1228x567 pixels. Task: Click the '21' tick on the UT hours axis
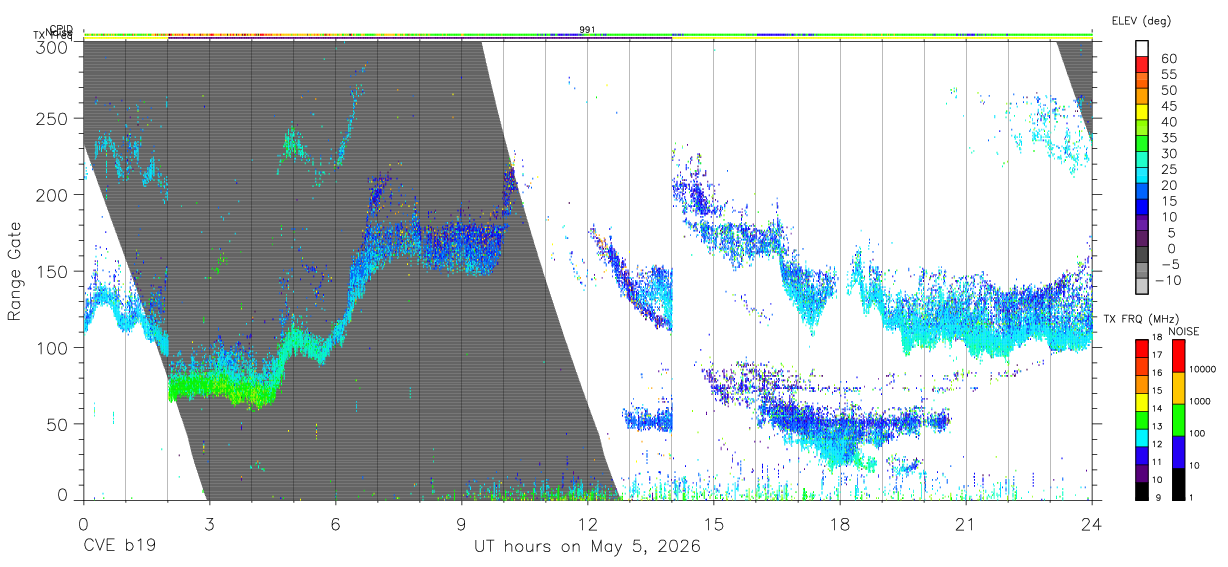click(965, 523)
